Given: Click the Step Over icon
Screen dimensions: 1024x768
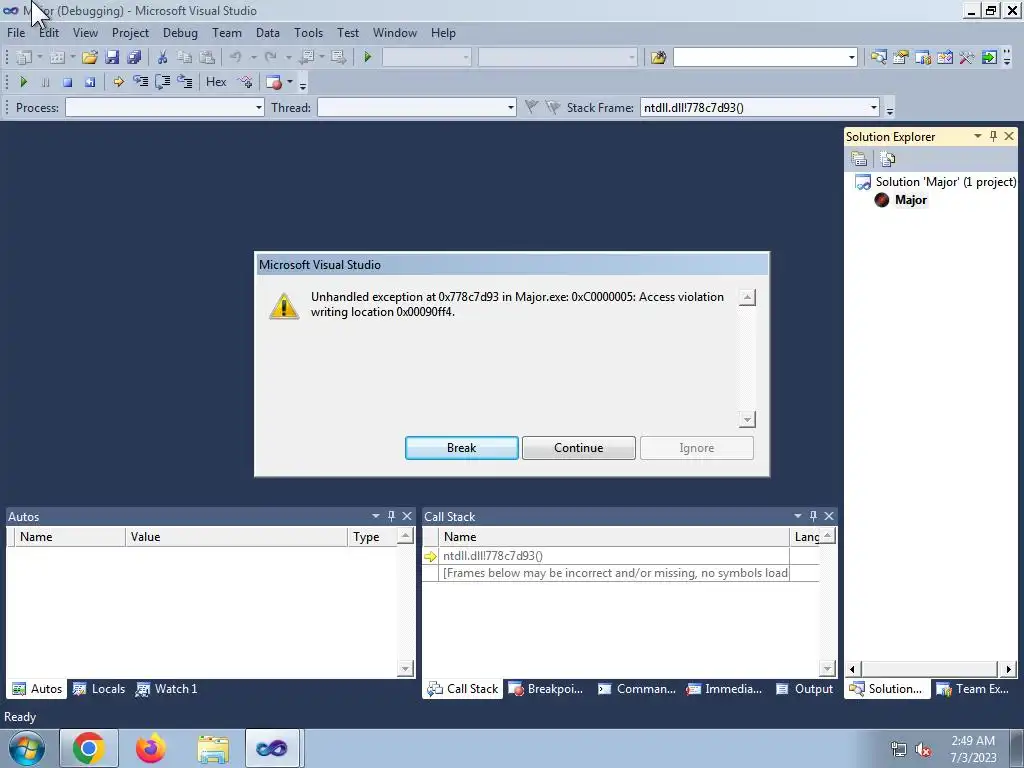Looking at the screenshot, I should pyautogui.click(x=163, y=82).
